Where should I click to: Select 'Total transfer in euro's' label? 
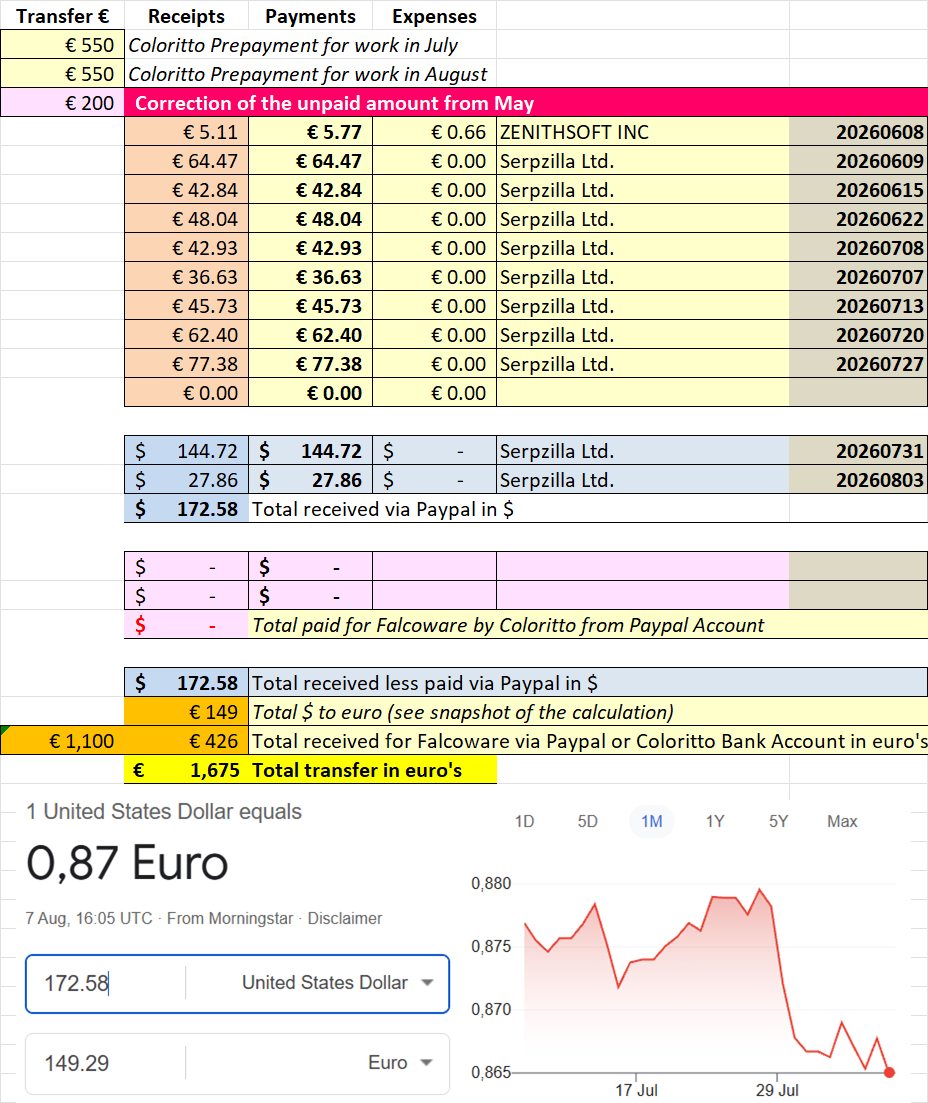tap(357, 770)
